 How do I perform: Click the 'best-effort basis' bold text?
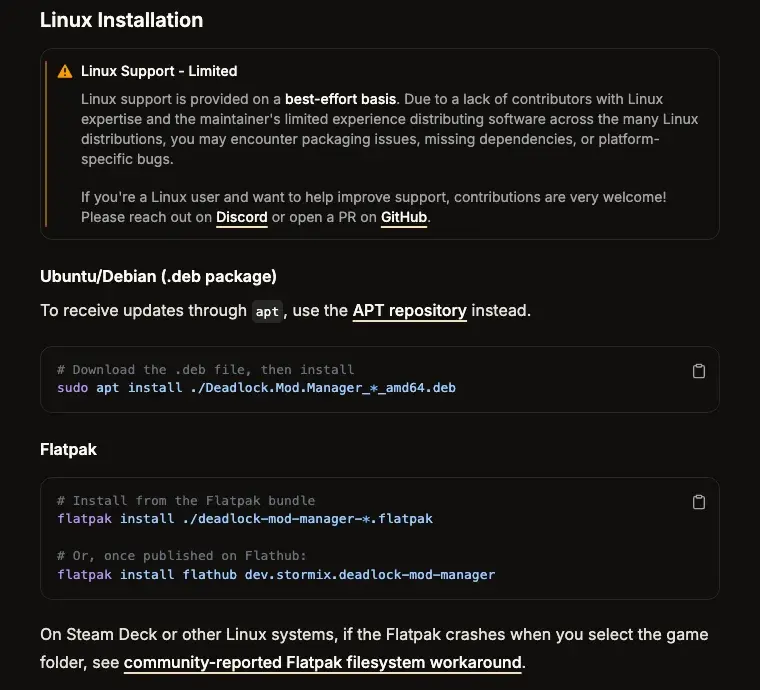coord(340,99)
